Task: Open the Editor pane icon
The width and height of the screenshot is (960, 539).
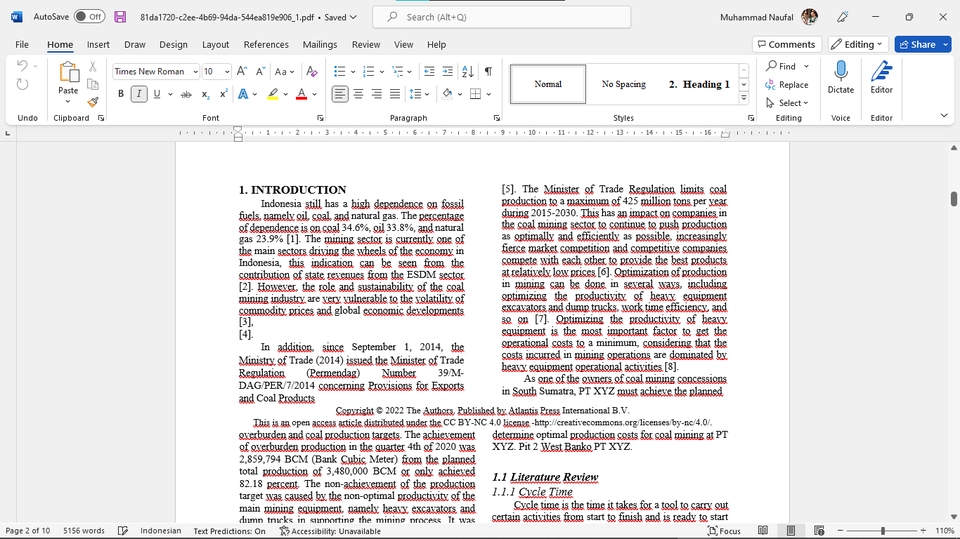Action: pyautogui.click(x=881, y=72)
